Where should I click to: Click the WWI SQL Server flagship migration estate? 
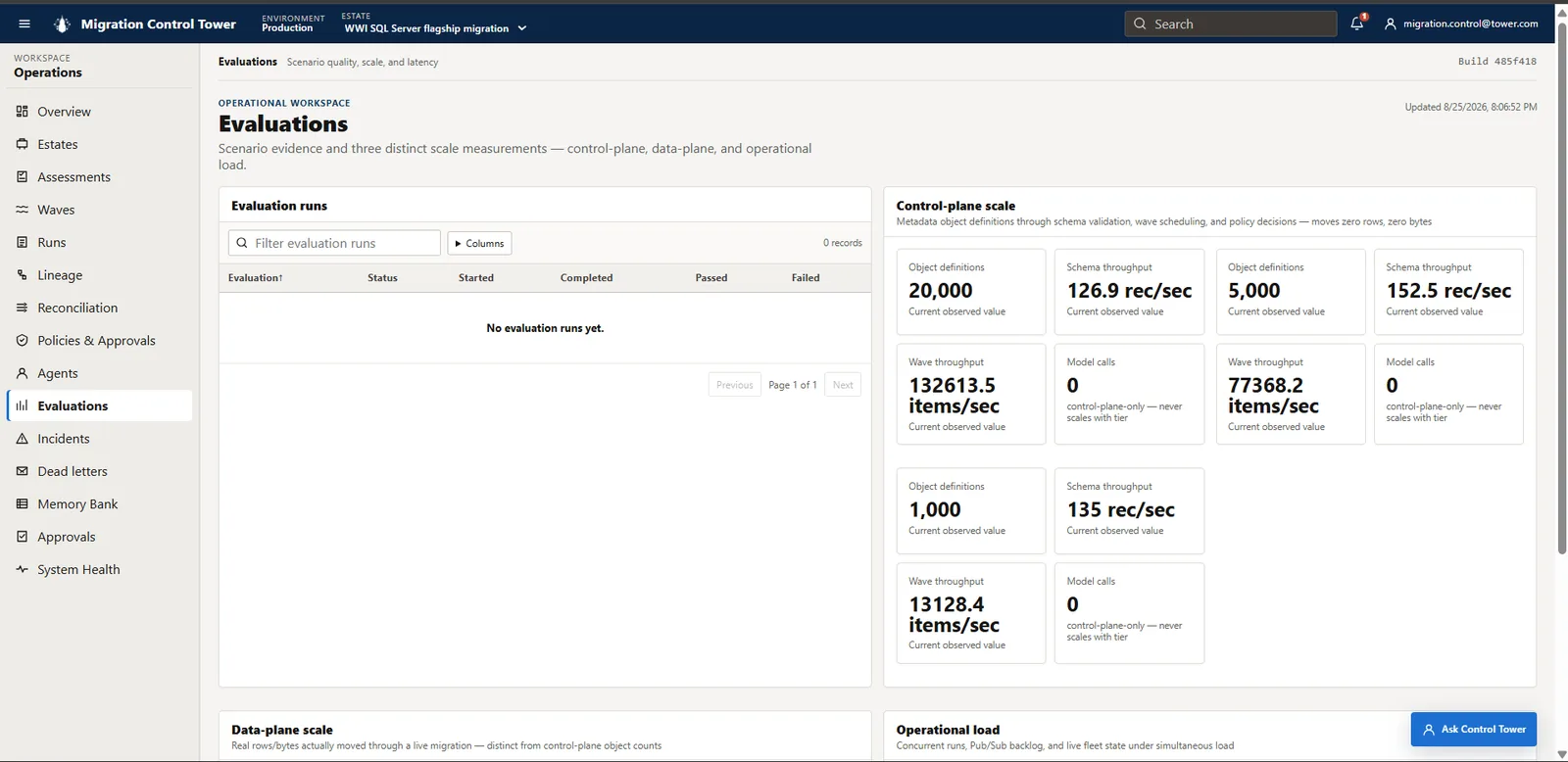pyautogui.click(x=426, y=28)
